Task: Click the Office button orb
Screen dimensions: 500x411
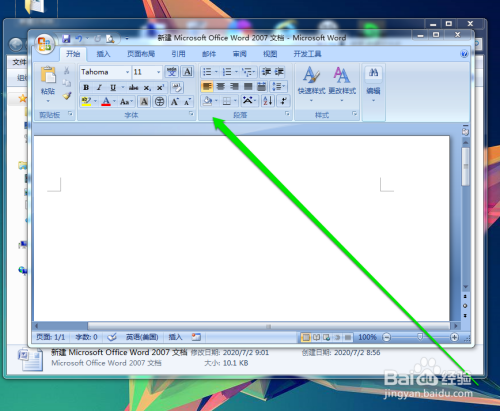Action: [x=45, y=44]
